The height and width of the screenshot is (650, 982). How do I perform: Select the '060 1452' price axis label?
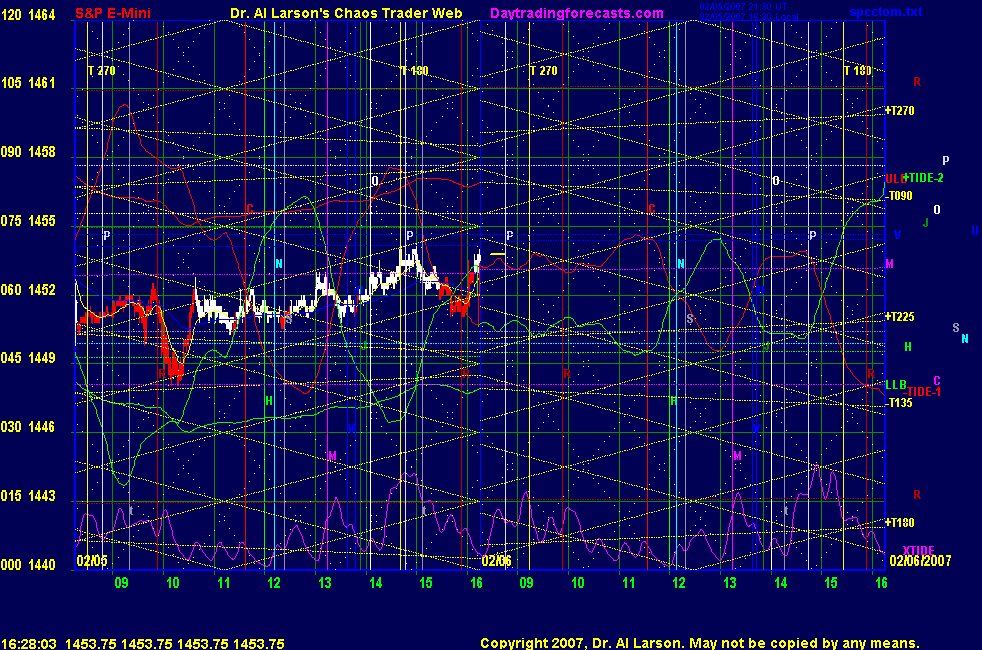pyautogui.click(x=28, y=289)
